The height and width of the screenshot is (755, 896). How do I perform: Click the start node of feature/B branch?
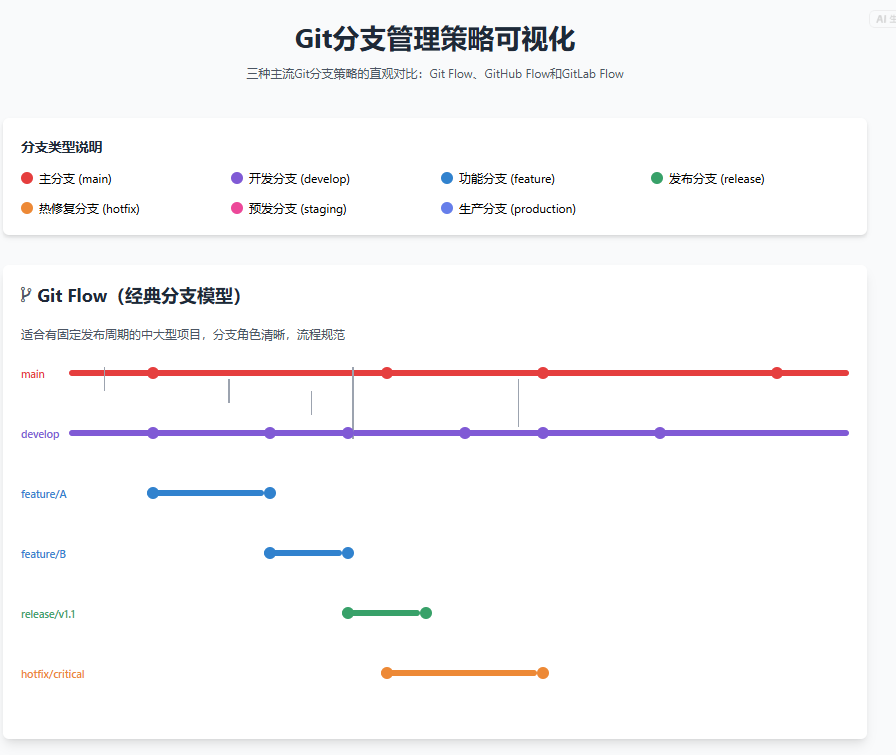(x=270, y=553)
